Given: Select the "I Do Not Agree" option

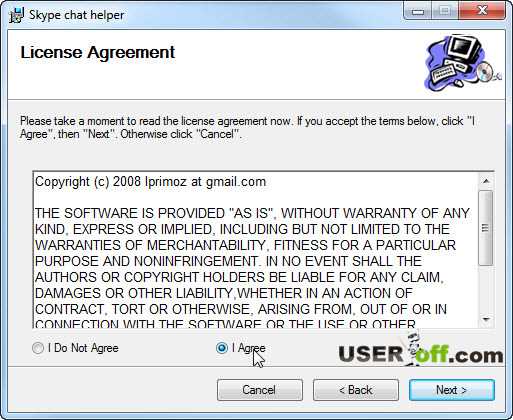Looking at the screenshot, I should [x=38, y=348].
